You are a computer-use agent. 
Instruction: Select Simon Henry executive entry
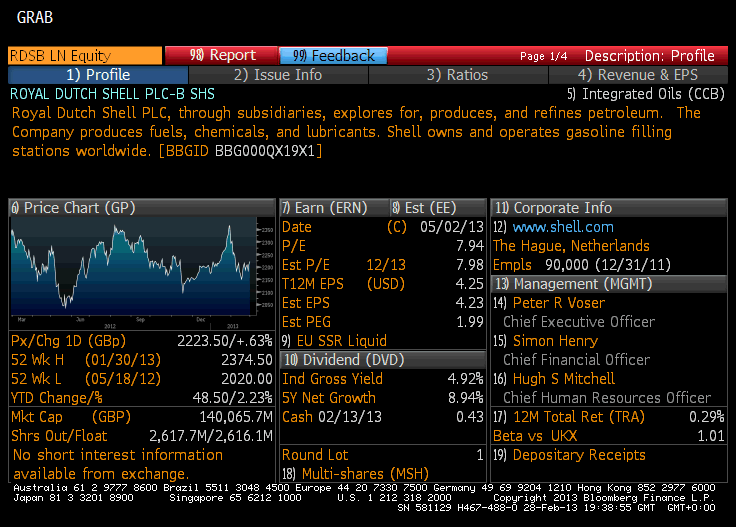(x=555, y=341)
